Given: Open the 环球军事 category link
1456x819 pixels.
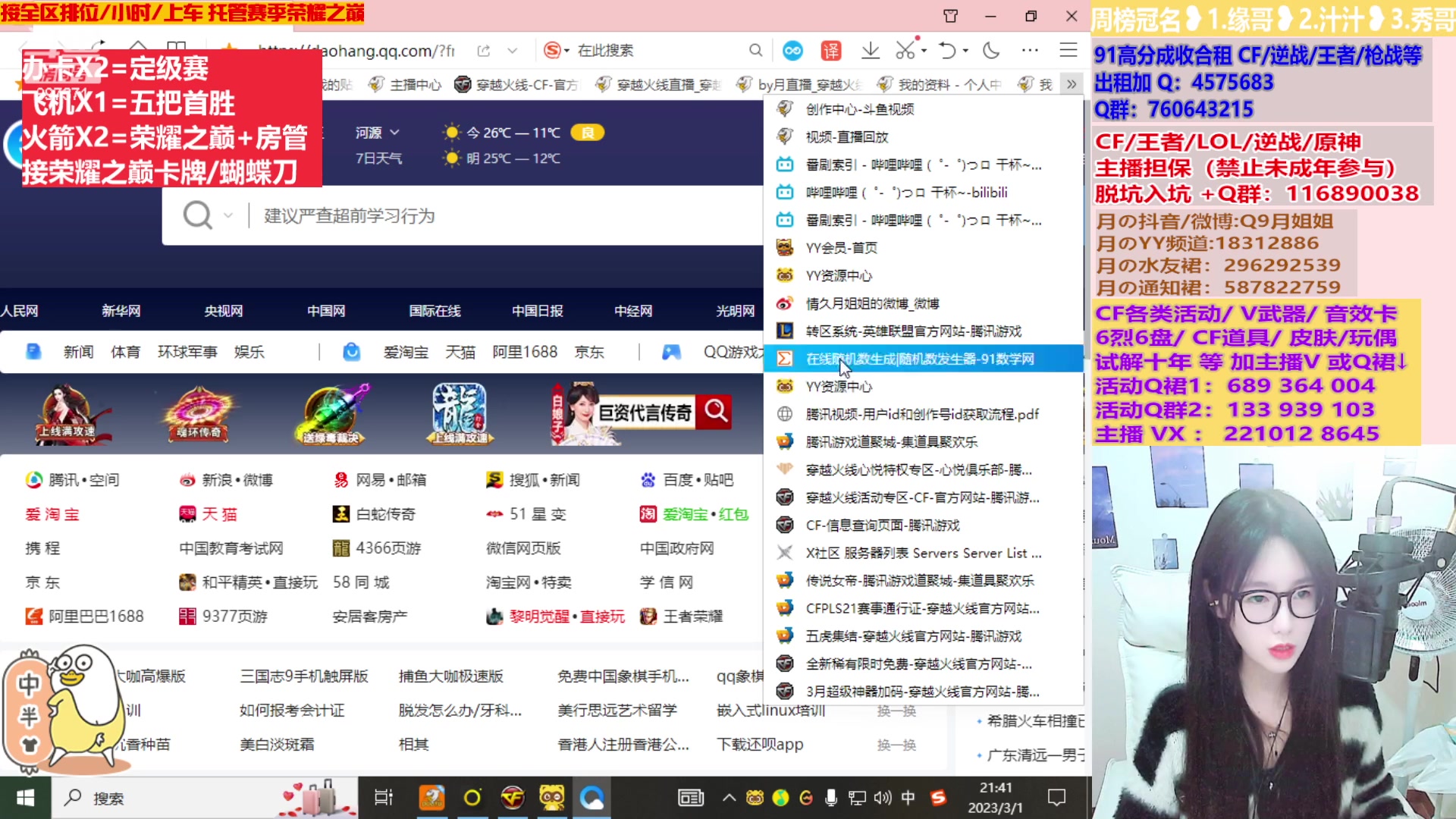Looking at the screenshot, I should [187, 352].
